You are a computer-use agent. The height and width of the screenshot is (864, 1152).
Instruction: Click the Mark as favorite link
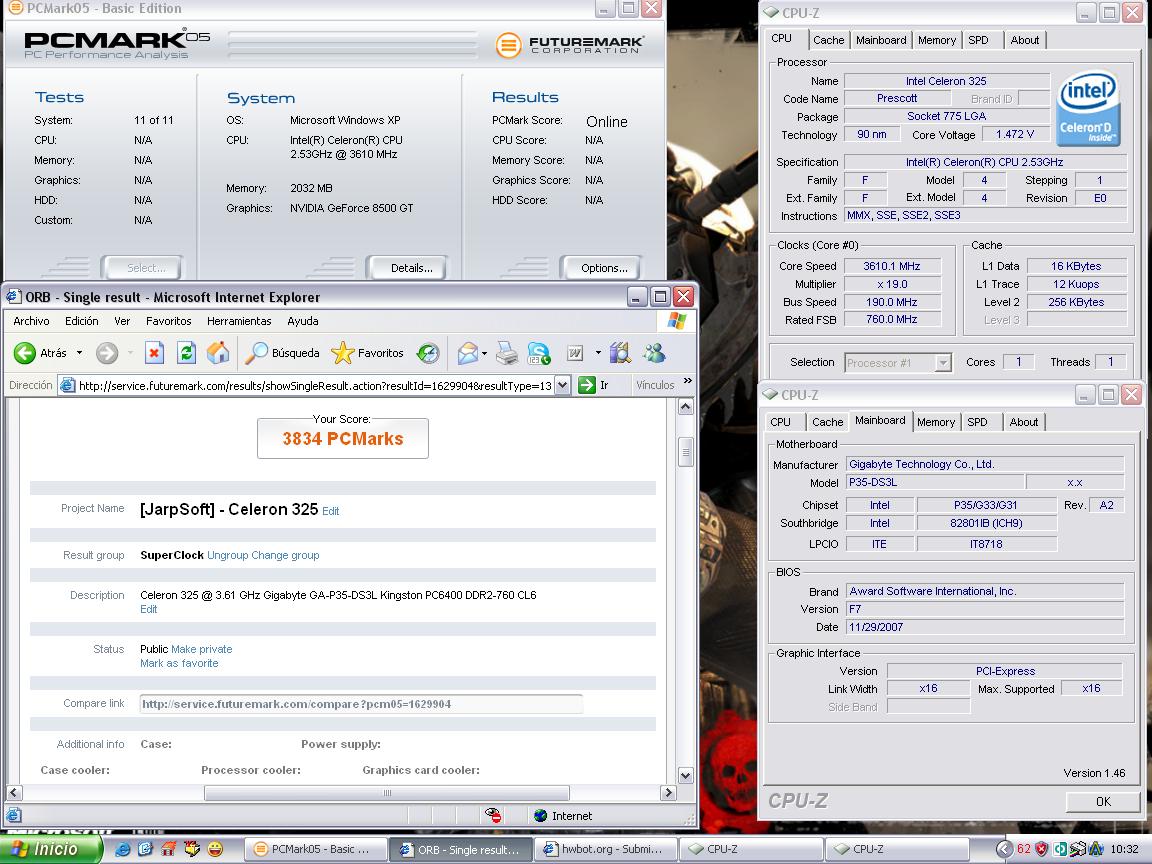pos(179,663)
